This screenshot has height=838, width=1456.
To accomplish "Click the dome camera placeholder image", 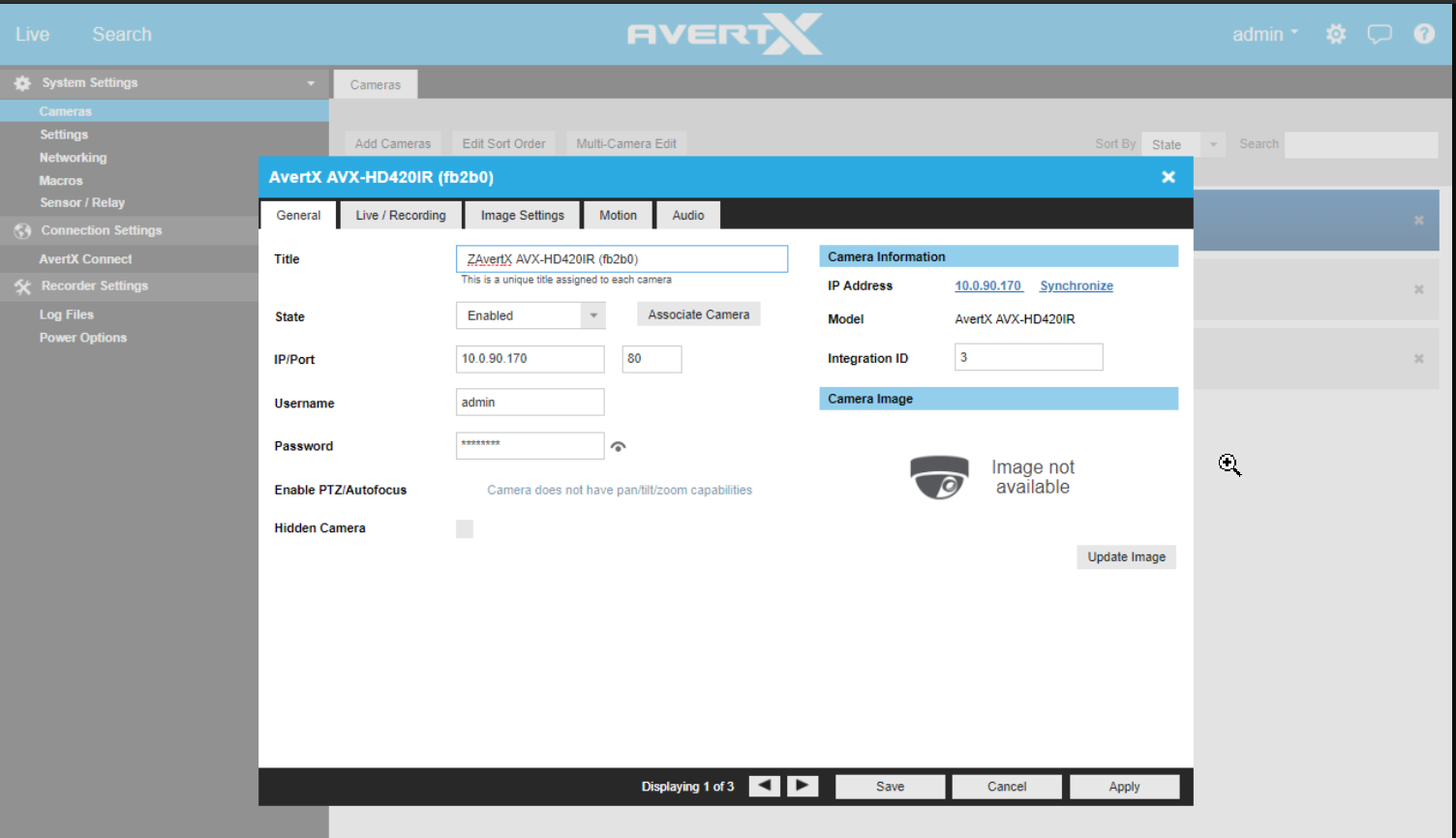I will 939,477.
